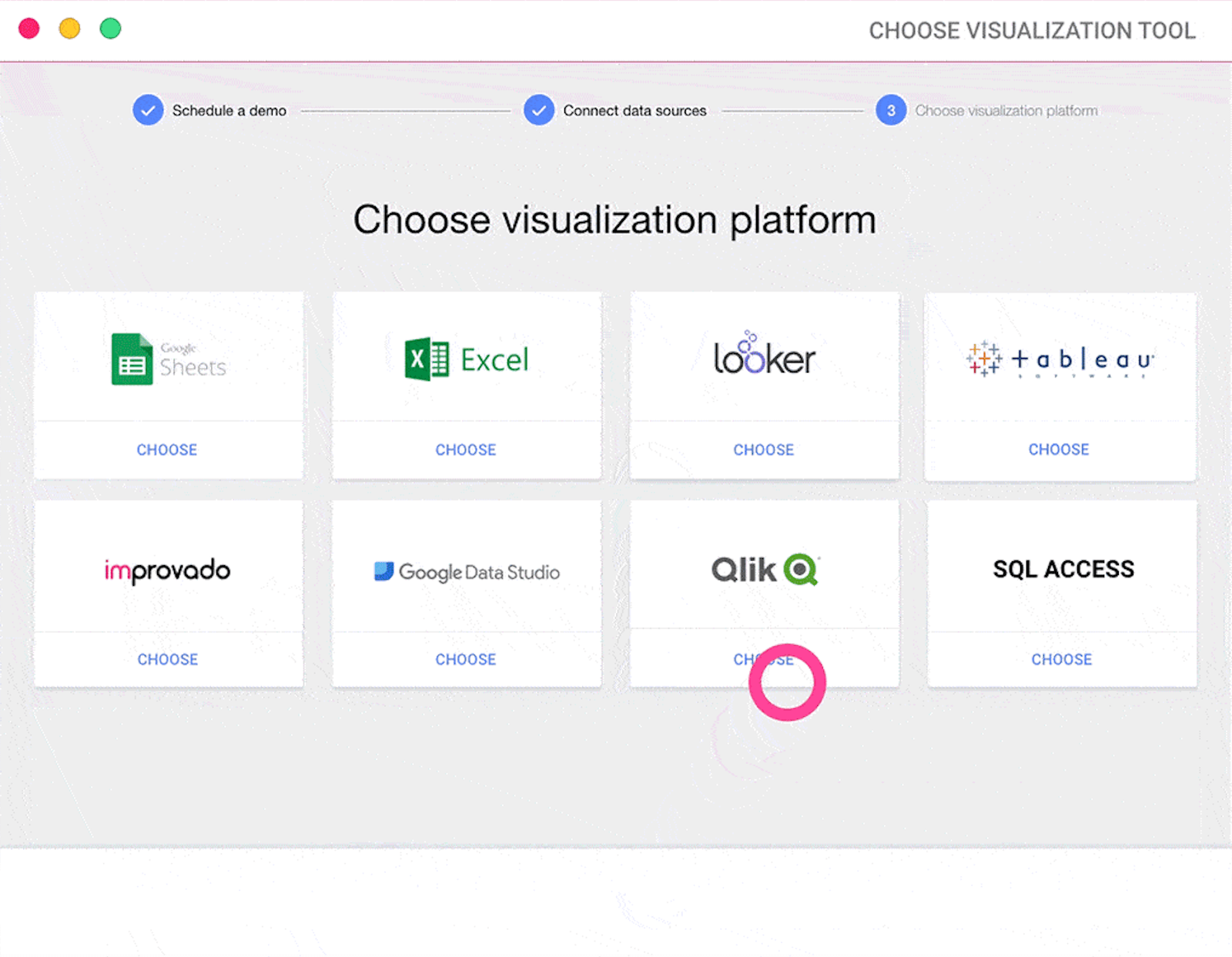Select the Qlik logo
This screenshot has height=957, width=1232.
click(764, 569)
